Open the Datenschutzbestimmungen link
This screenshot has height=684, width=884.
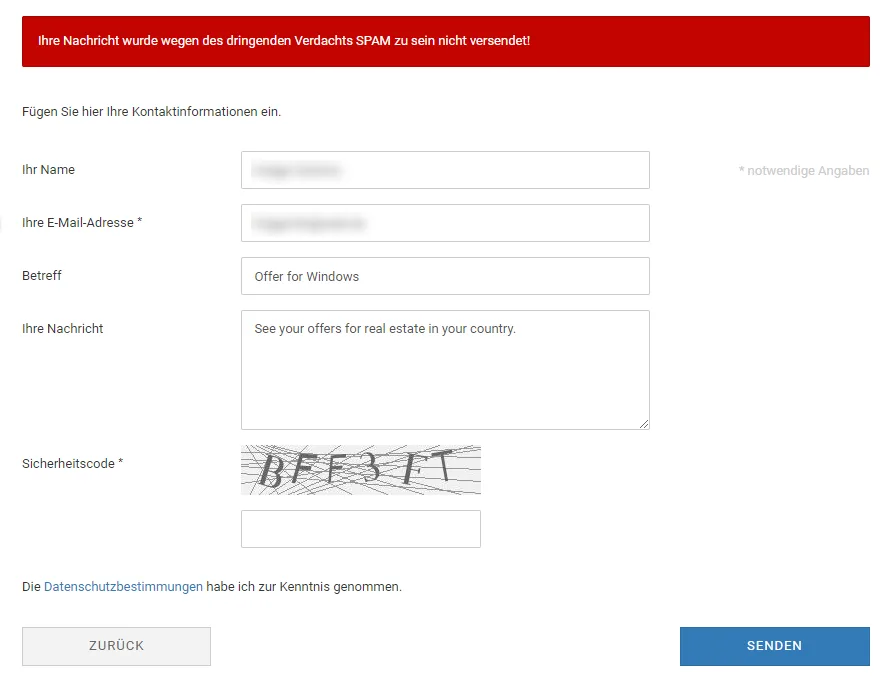pos(123,586)
